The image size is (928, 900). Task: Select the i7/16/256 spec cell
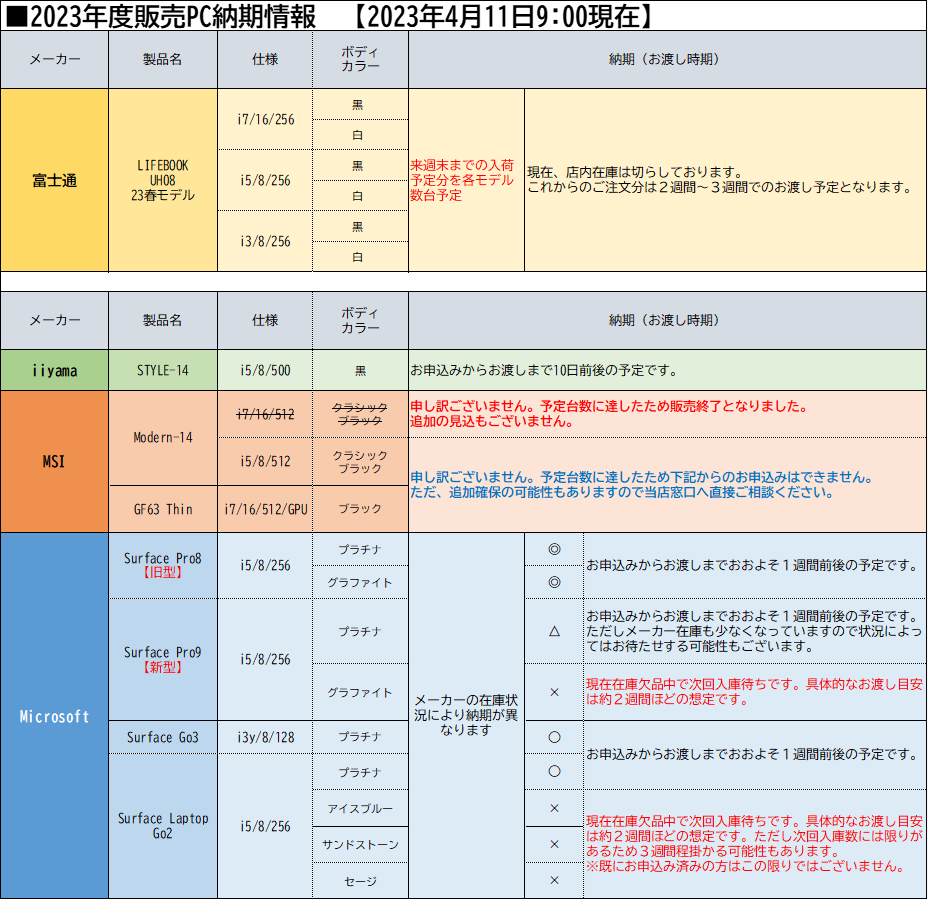click(x=265, y=120)
